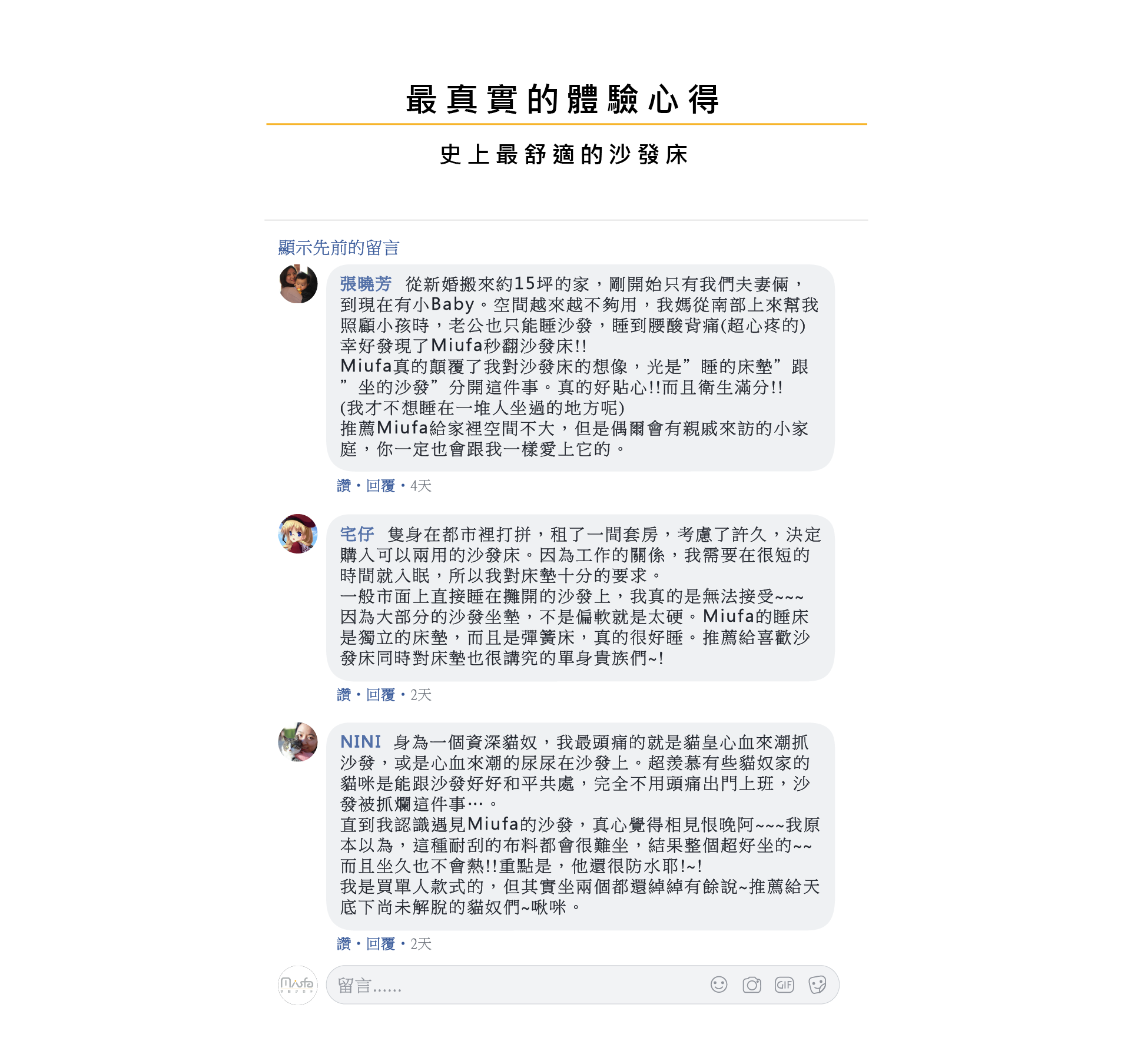The width and height of the screenshot is (1131, 1064).
Task: Attach a photo using the camera icon
Action: point(752,985)
